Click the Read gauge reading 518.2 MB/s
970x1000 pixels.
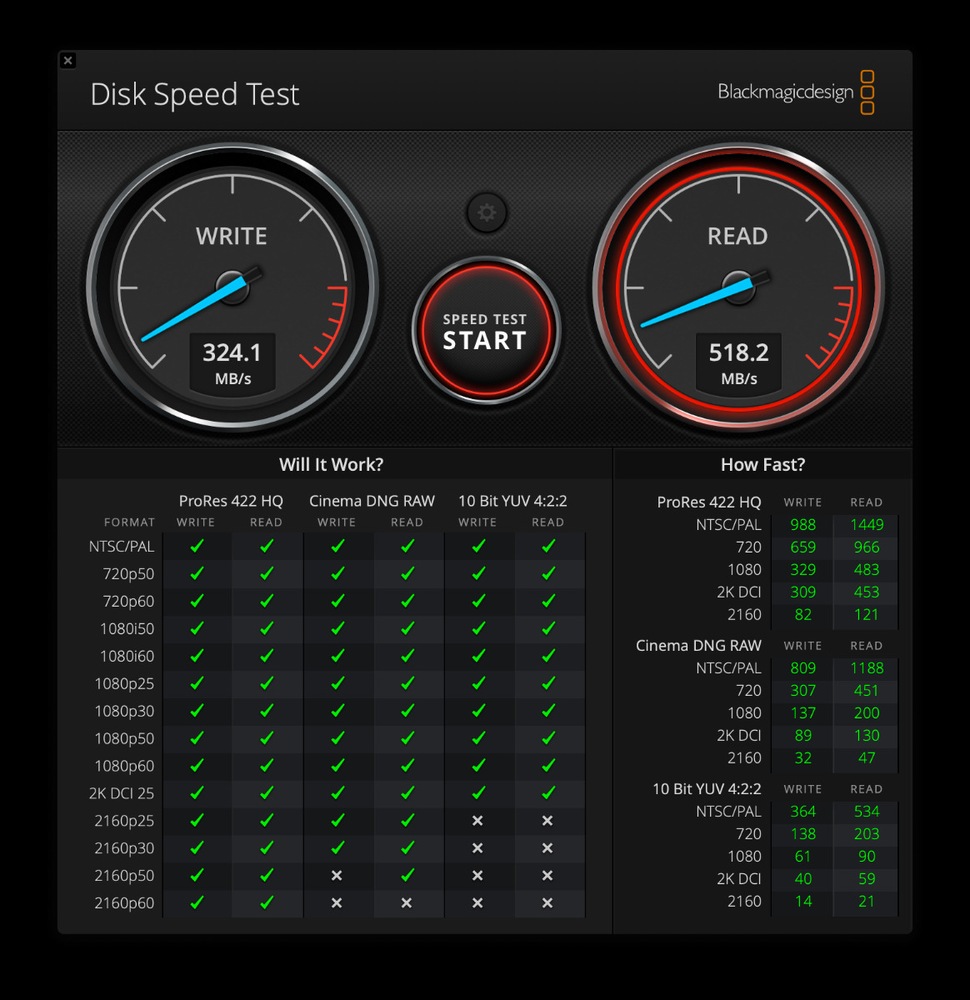(739, 287)
